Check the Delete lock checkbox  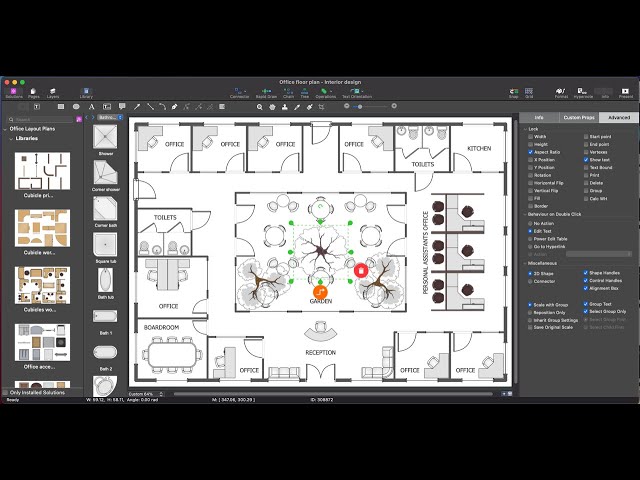[x=586, y=183]
